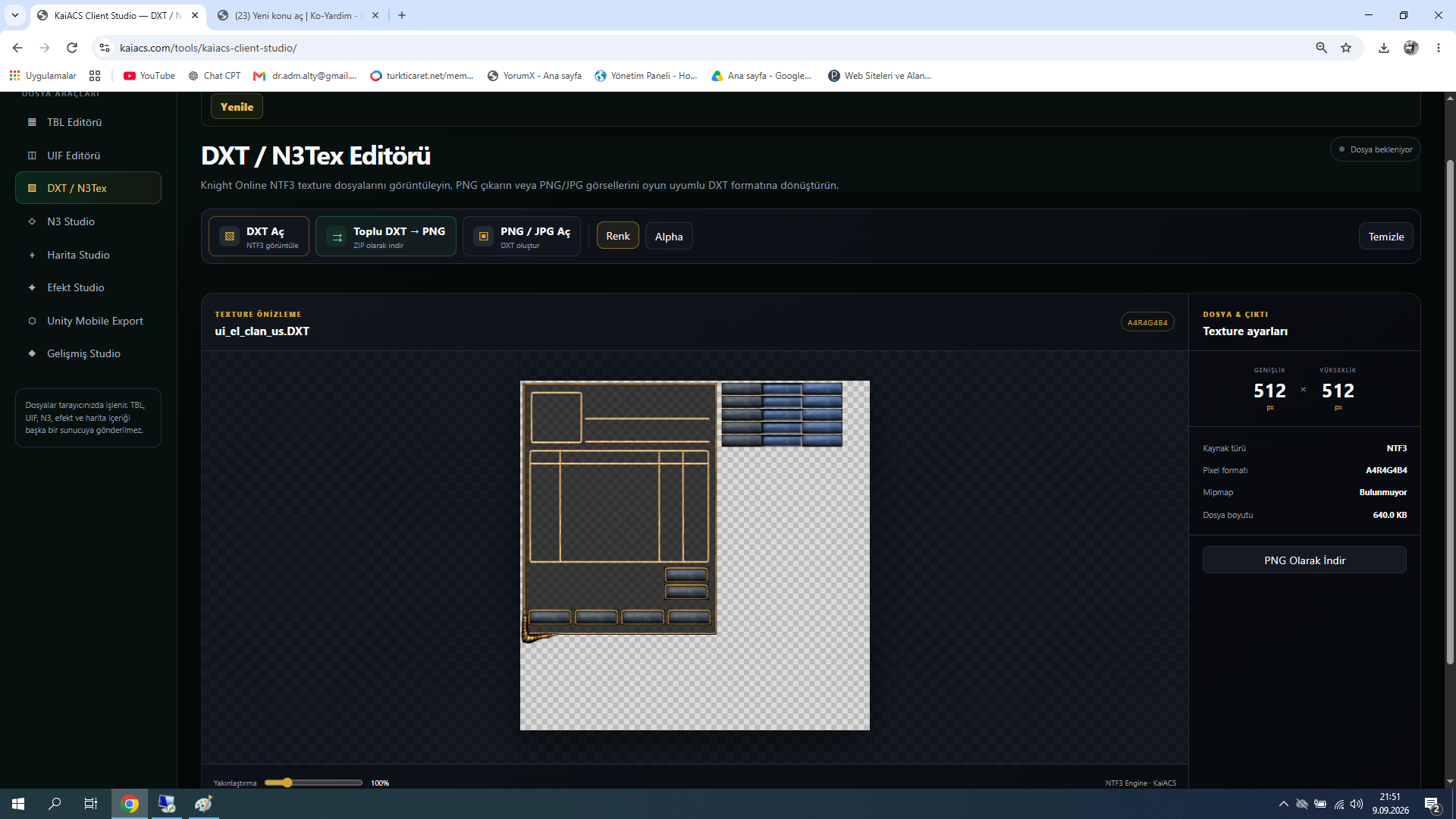Viewport: 1456px width, 819px height.
Task: Open Efekt Studio from the sidebar
Action: 88,287
